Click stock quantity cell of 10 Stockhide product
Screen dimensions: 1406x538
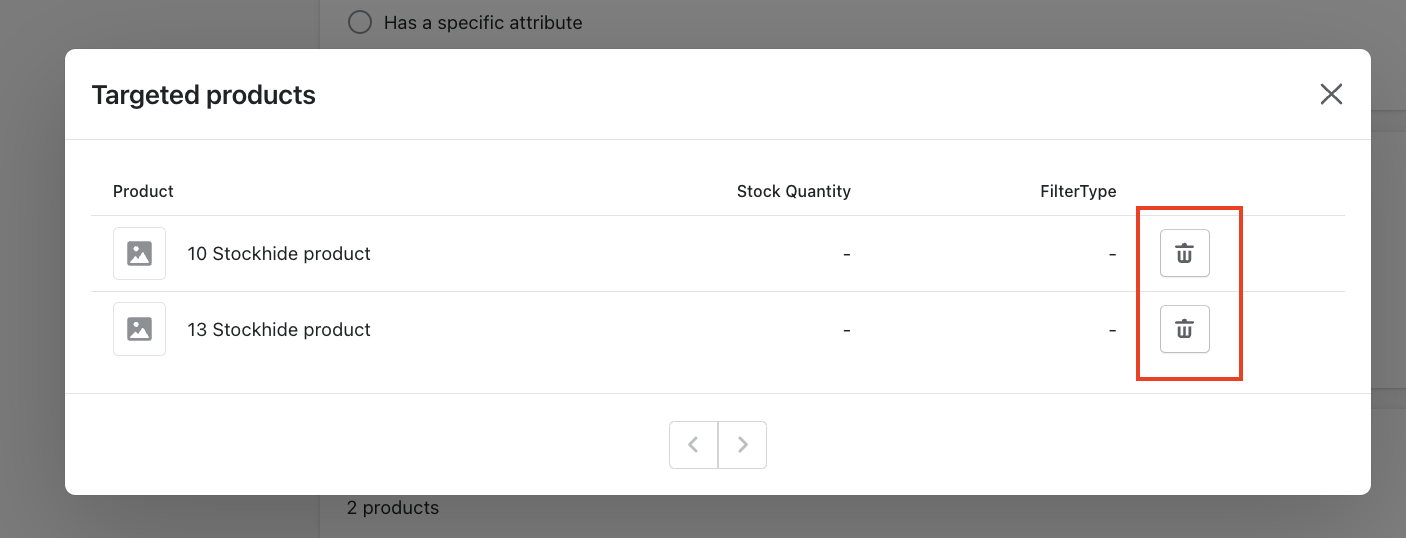pos(846,254)
